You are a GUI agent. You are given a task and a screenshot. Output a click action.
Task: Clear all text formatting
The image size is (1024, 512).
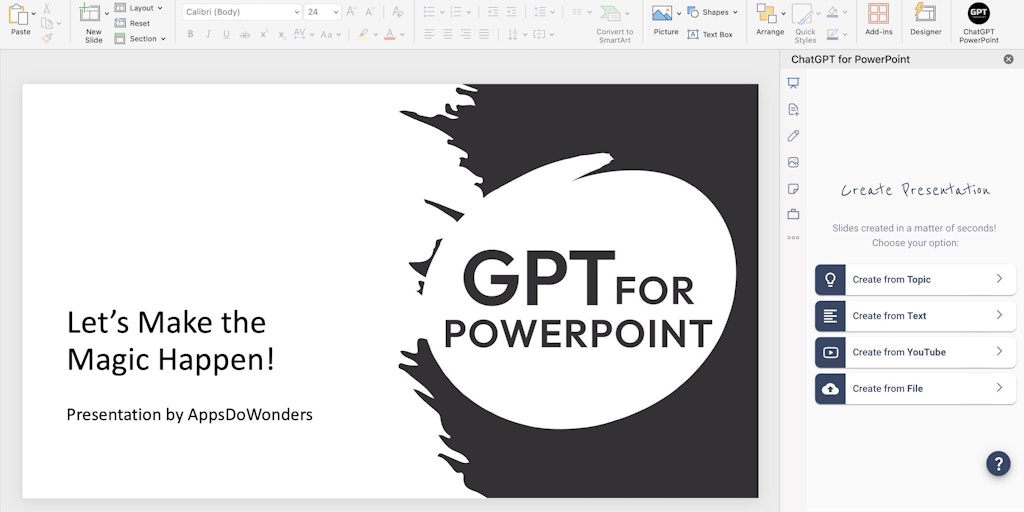click(398, 12)
